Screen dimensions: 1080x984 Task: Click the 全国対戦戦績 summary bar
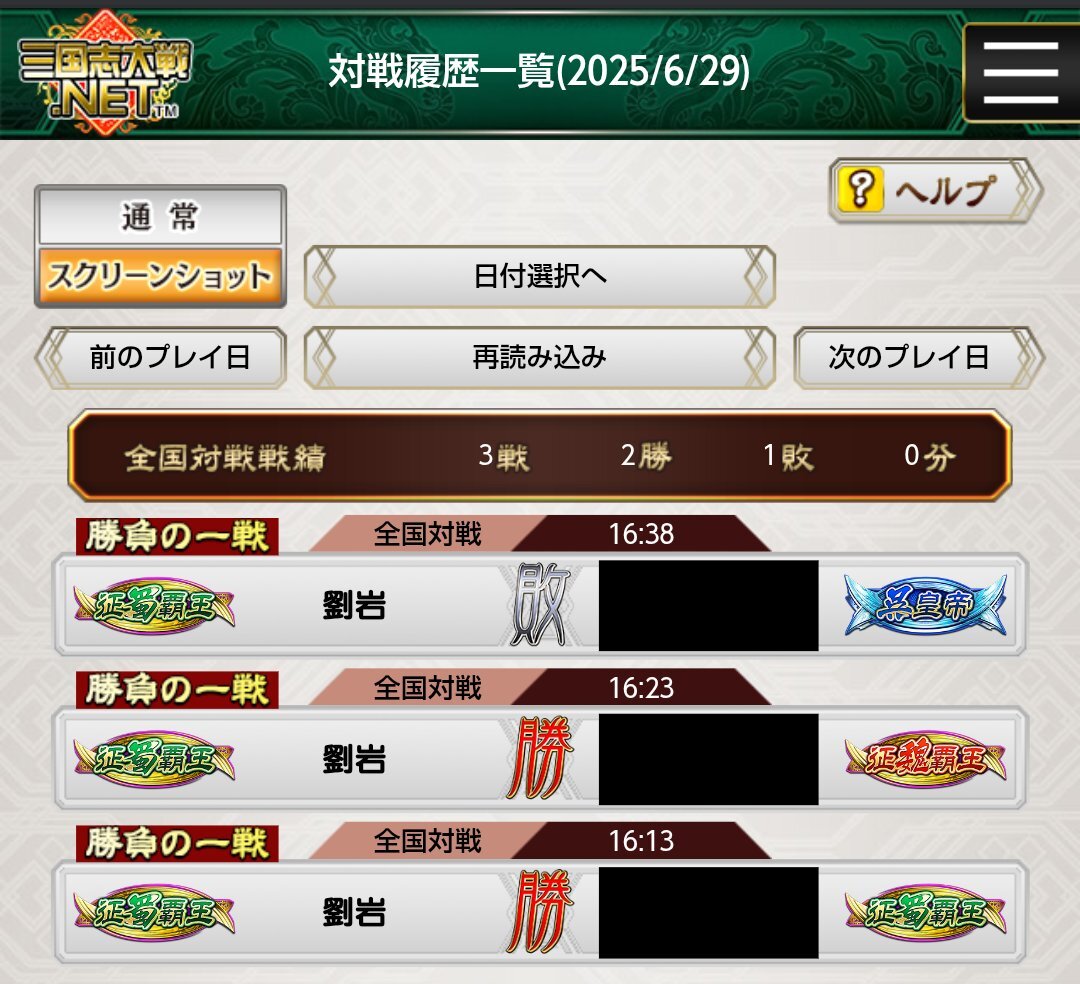(540, 455)
